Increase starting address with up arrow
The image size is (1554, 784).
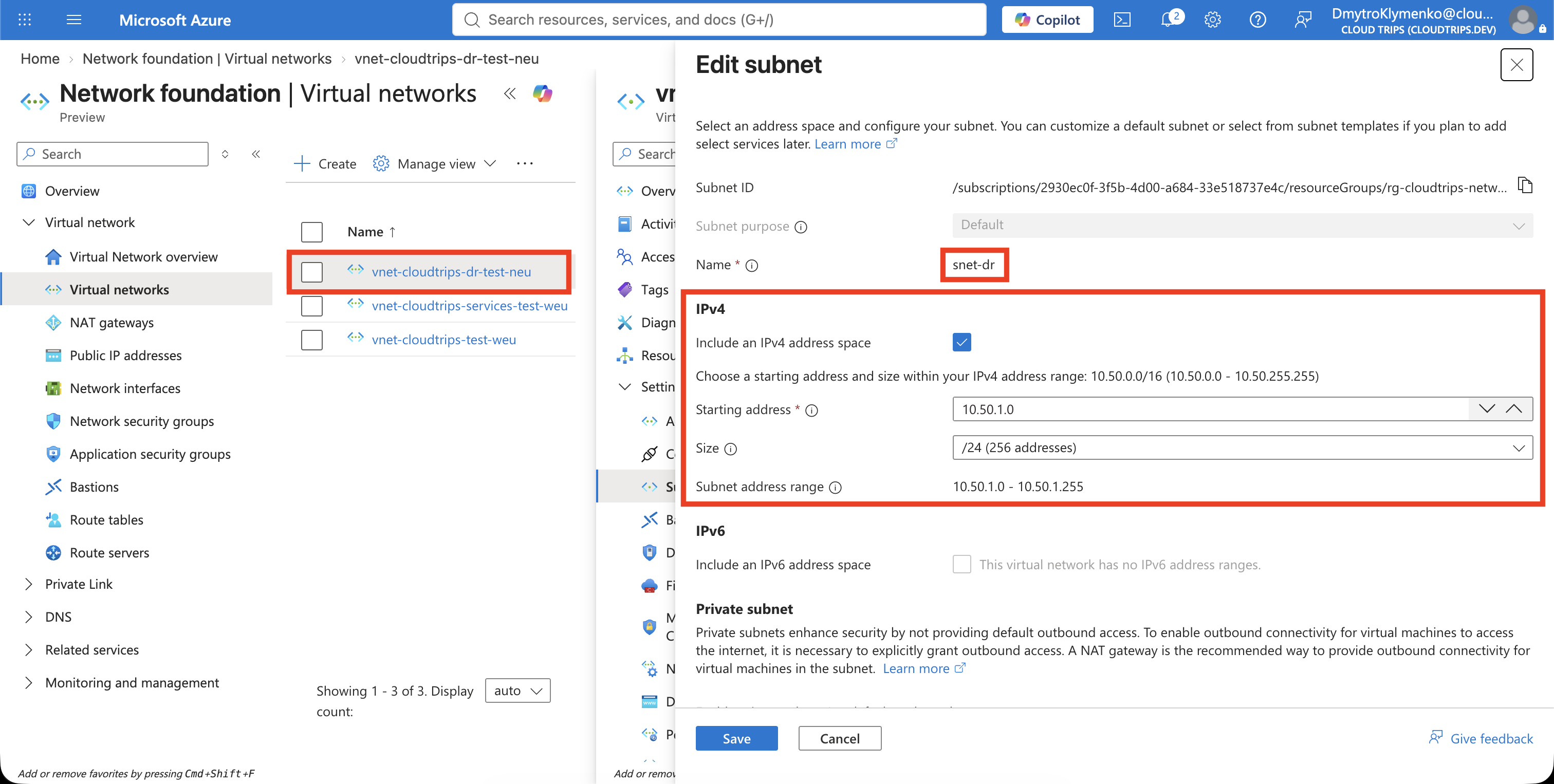click(1513, 409)
